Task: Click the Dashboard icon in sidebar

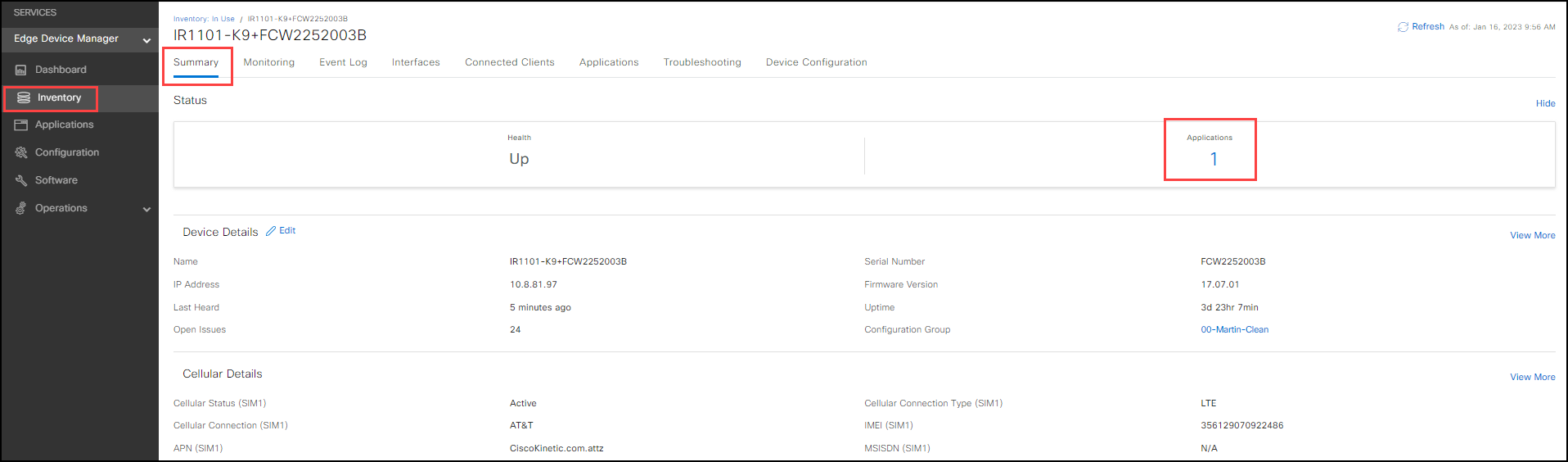Action: click(x=21, y=70)
